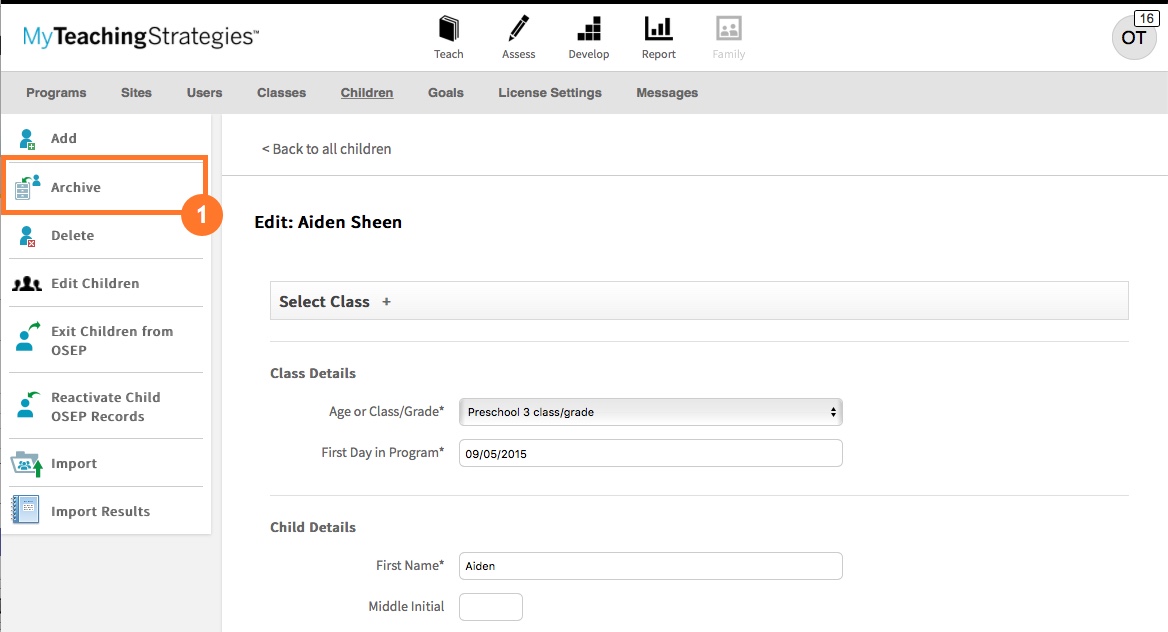Open the License Settings menu

[549, 92]
